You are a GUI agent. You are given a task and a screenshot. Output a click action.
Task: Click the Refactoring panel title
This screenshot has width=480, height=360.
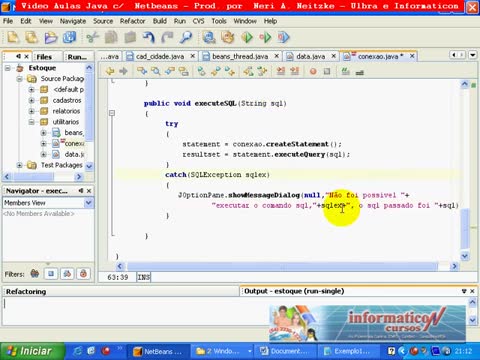coord(26,291)
